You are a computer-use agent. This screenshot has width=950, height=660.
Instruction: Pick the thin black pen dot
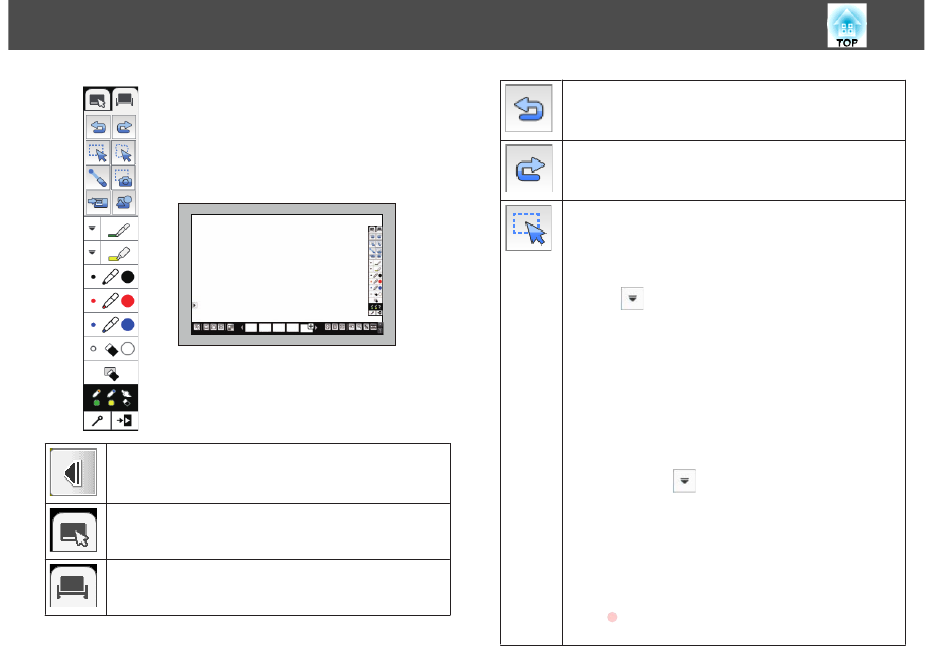[93, 277]
